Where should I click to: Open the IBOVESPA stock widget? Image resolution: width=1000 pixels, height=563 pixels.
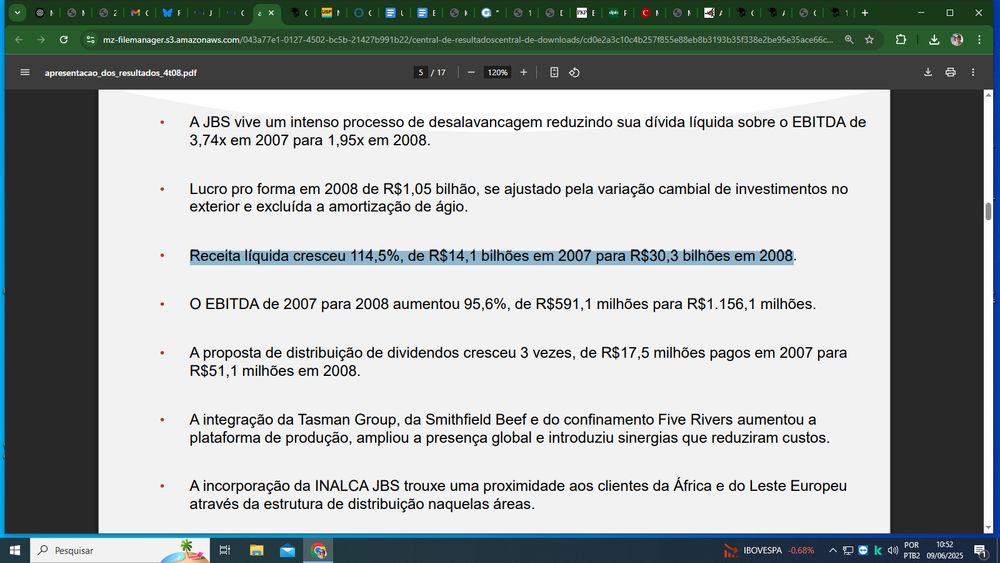point(769,550)
